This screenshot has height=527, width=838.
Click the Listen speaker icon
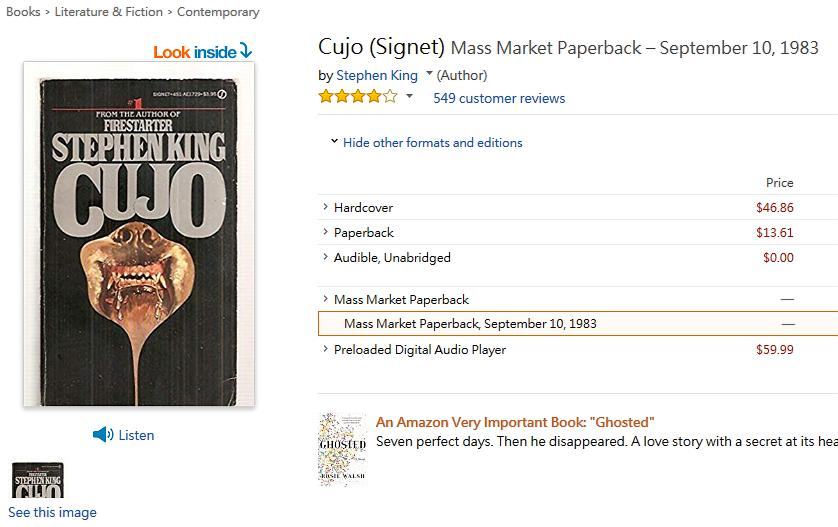[102, 434]
